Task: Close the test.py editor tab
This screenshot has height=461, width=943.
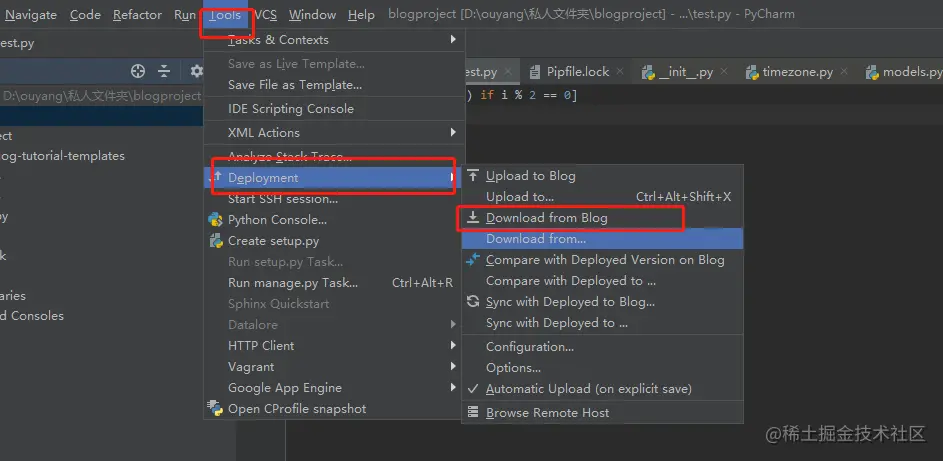Action: coord(508,72)
